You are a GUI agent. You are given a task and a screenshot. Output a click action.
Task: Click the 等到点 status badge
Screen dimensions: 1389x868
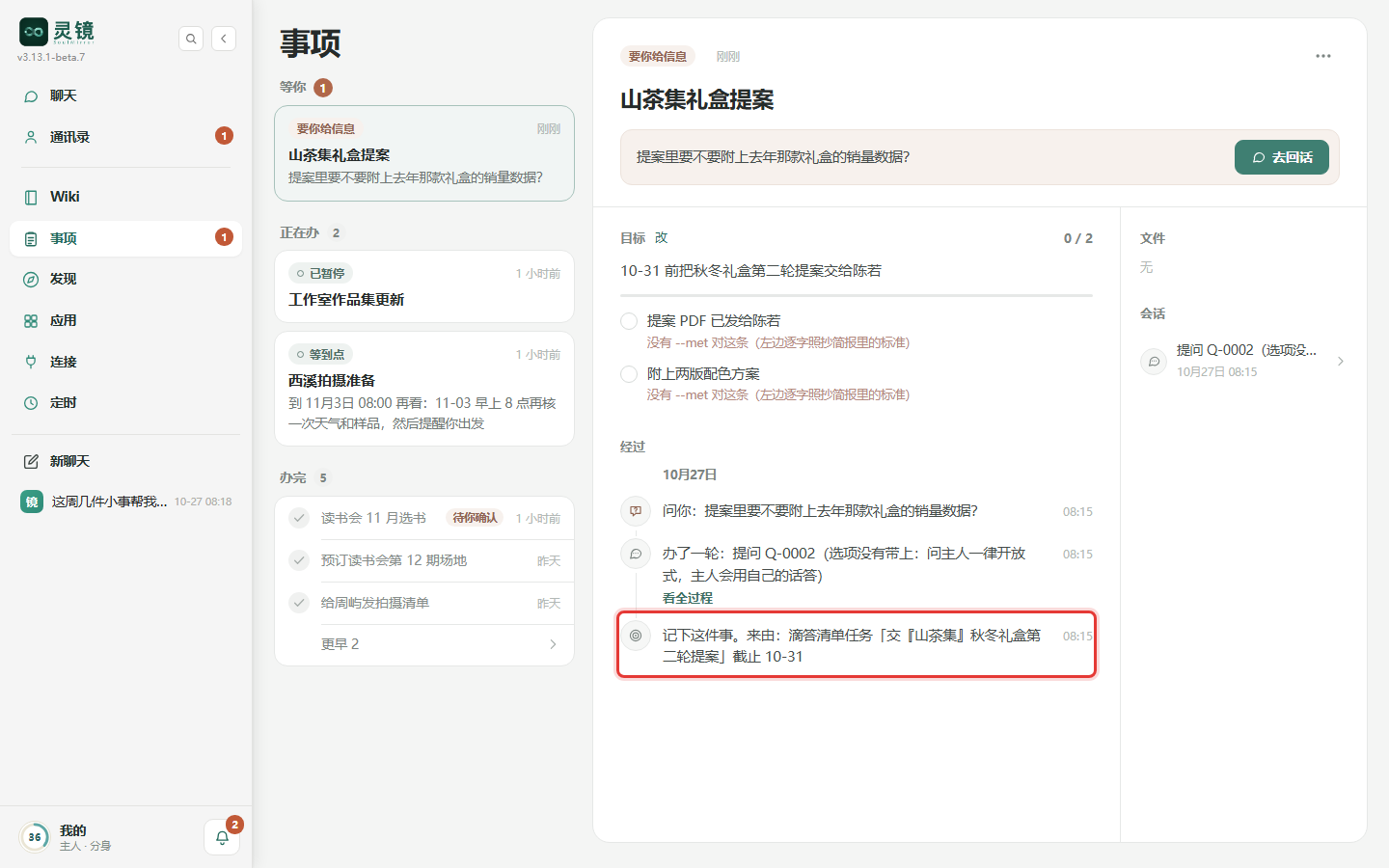coord(320,355)
